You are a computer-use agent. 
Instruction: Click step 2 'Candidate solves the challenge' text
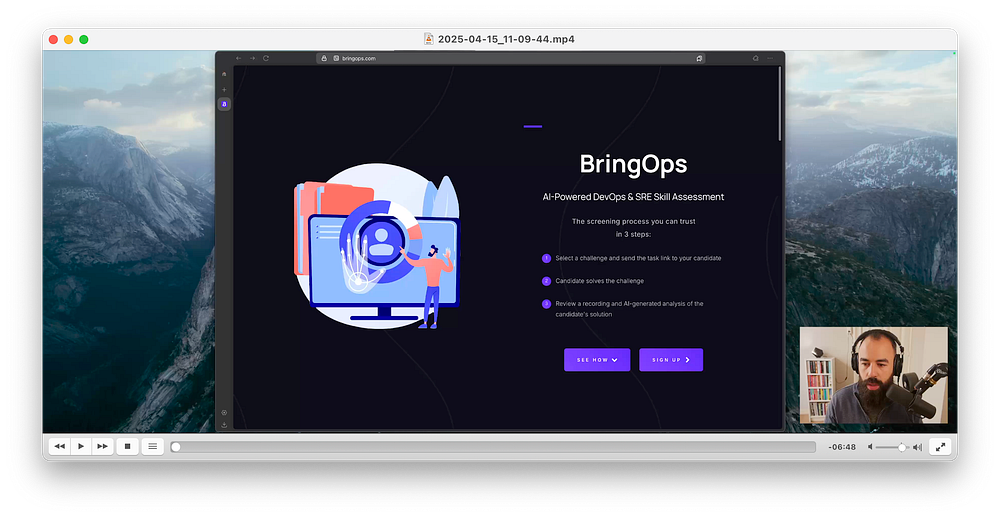[599, 281]
